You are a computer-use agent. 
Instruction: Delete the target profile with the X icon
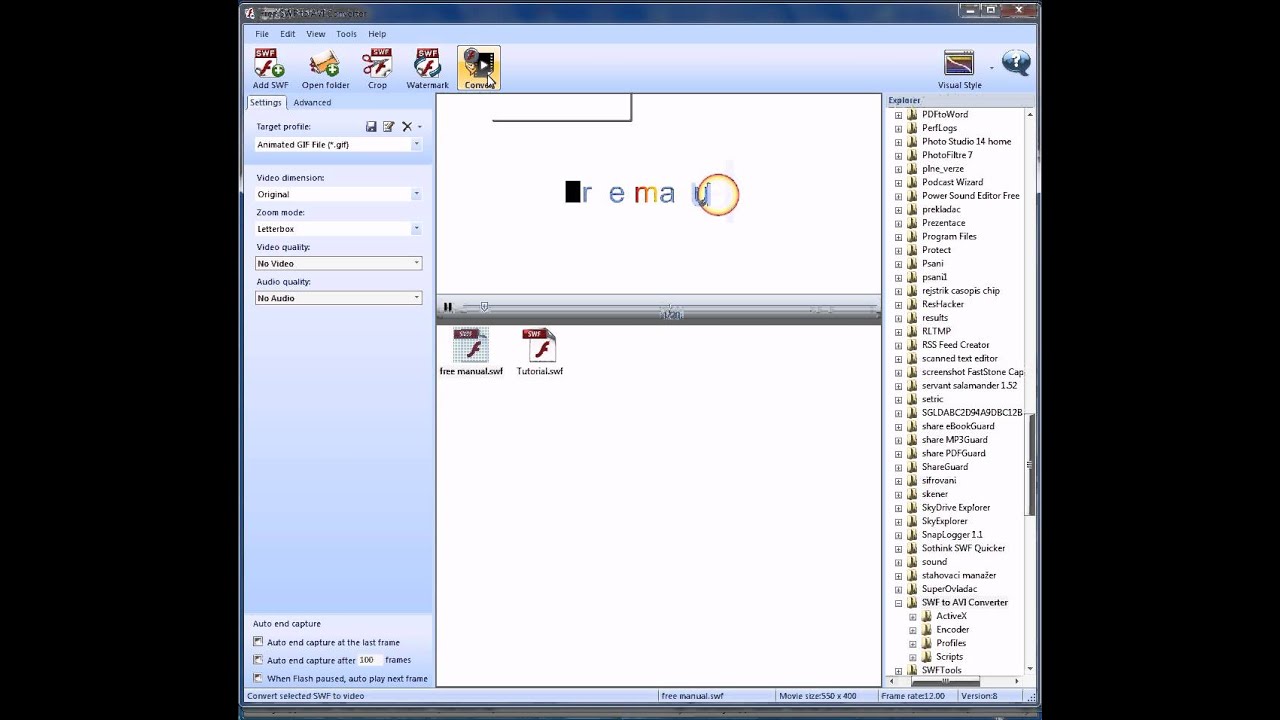(x=407, y=127)
